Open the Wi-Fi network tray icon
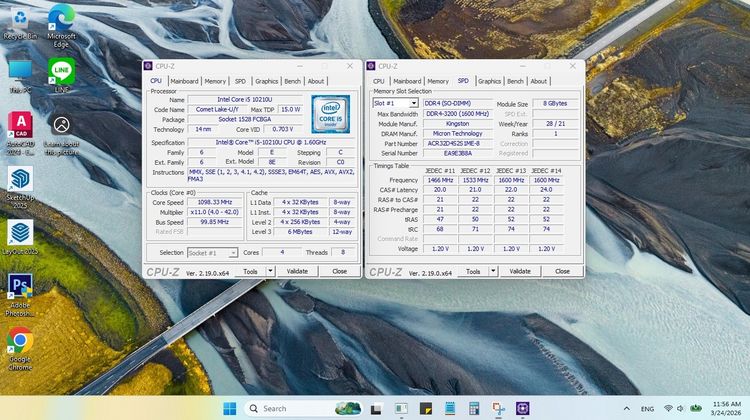The height and width of the screenshot is (420, 750). click(x=668, y=409)
